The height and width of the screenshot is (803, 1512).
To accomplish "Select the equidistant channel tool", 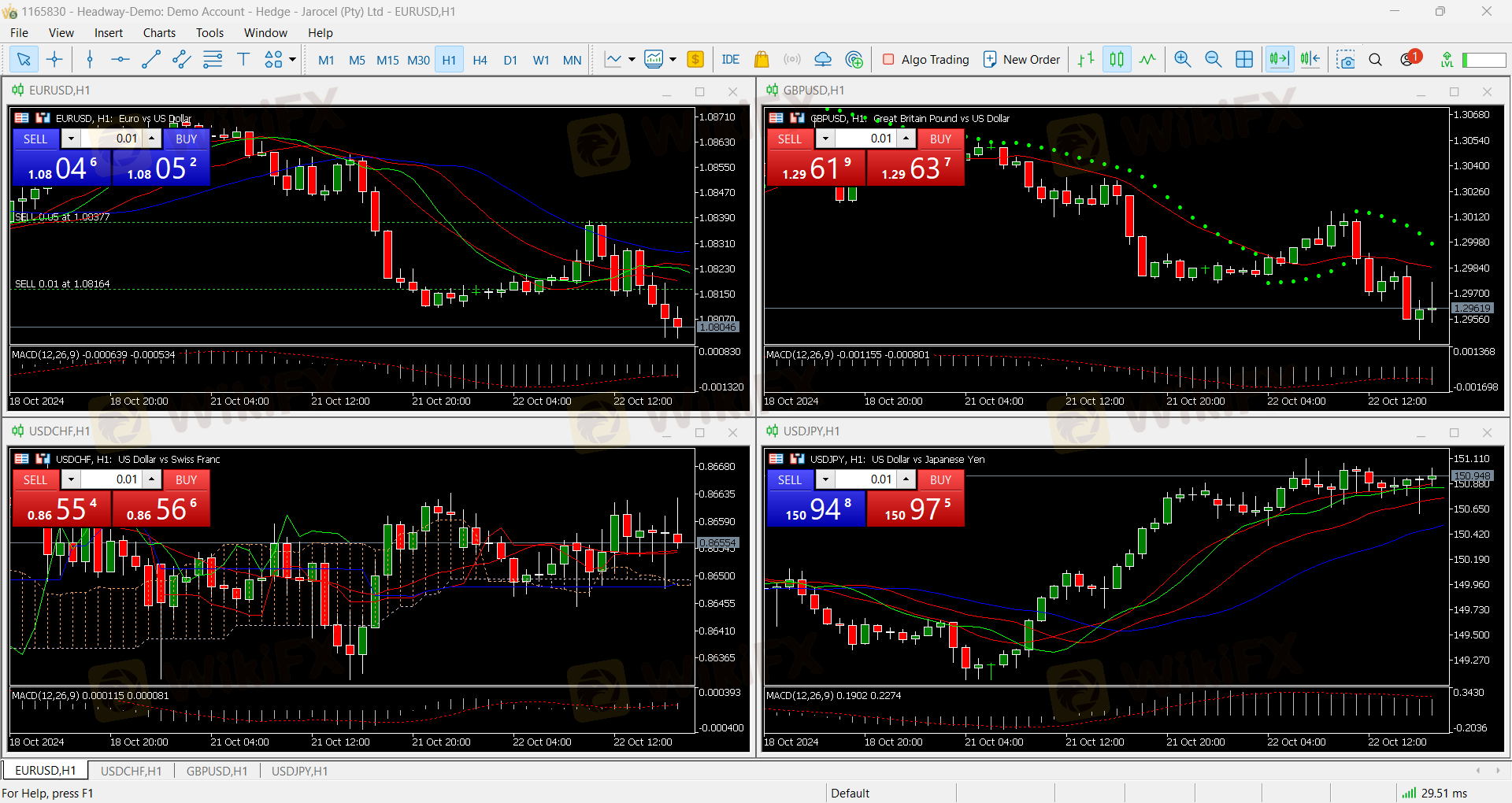I will pos(182,59).
